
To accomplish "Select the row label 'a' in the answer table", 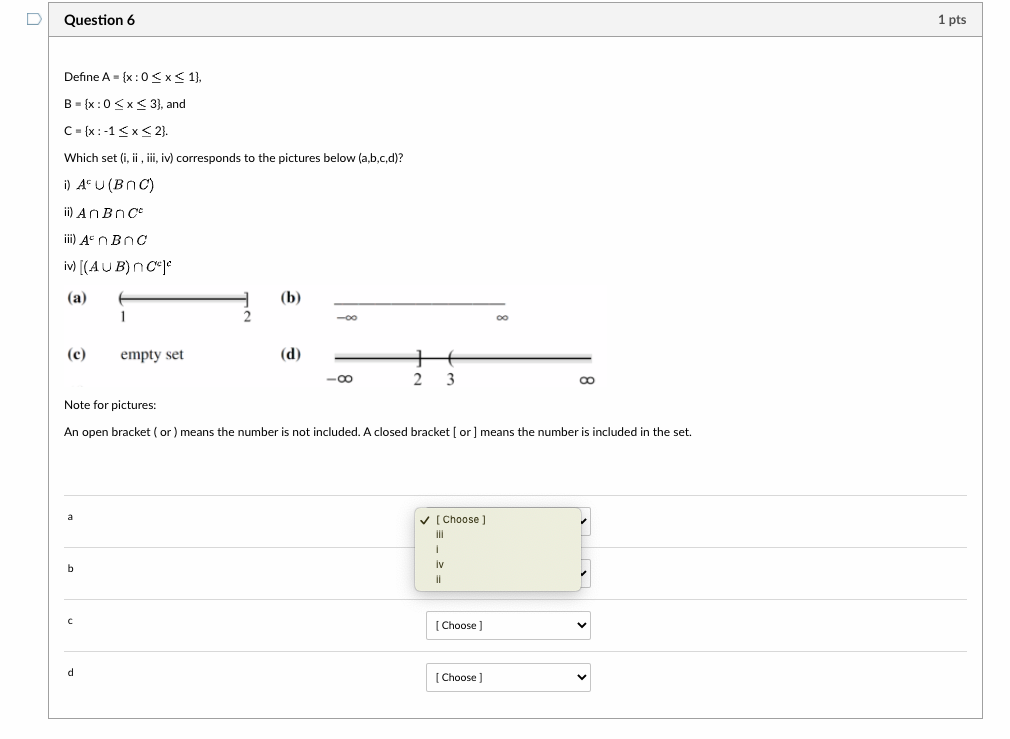I will click(x=70, y=517).
